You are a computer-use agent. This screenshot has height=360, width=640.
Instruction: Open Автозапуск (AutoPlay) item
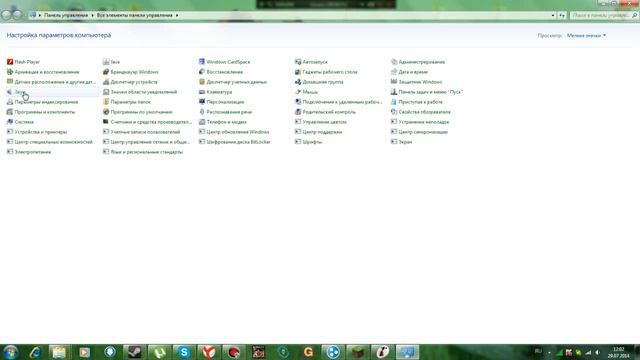coord(311,62)
